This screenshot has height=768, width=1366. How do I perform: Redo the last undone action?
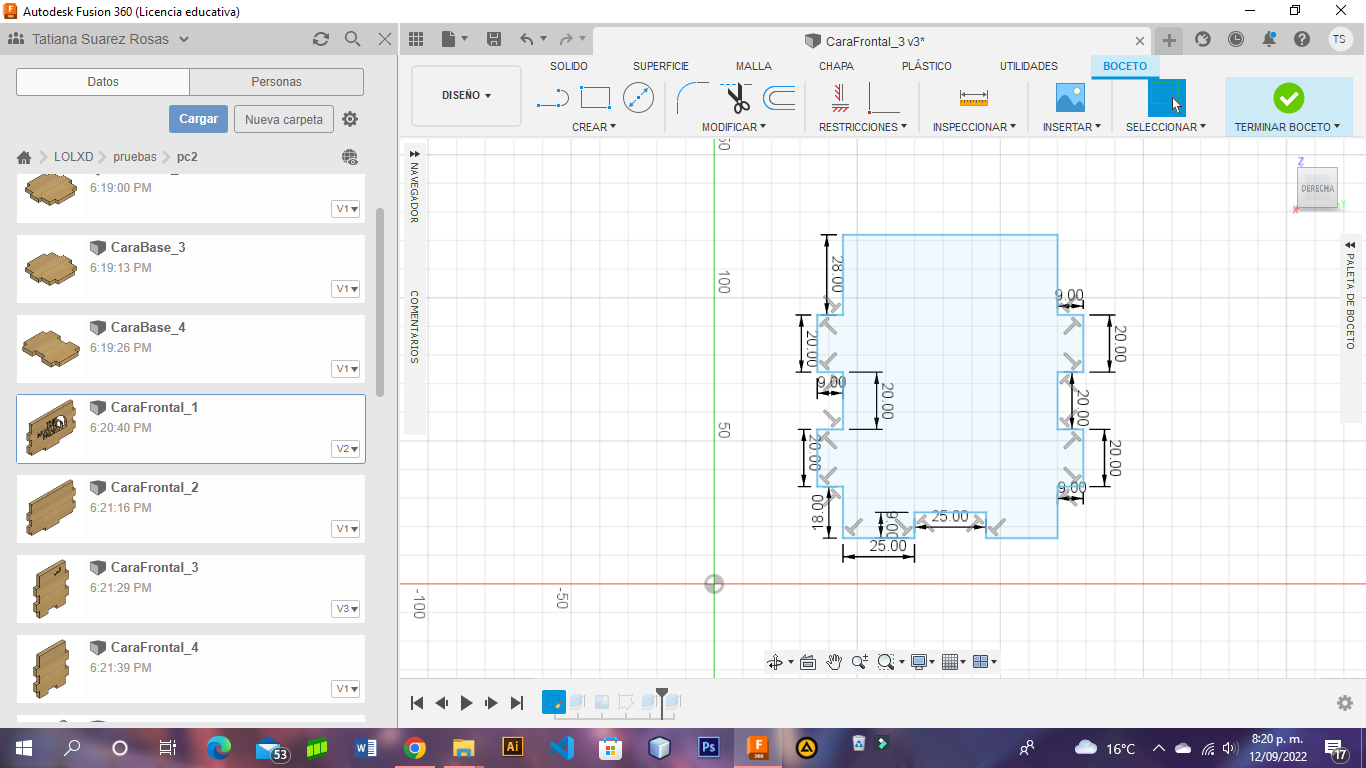(566, 39)
